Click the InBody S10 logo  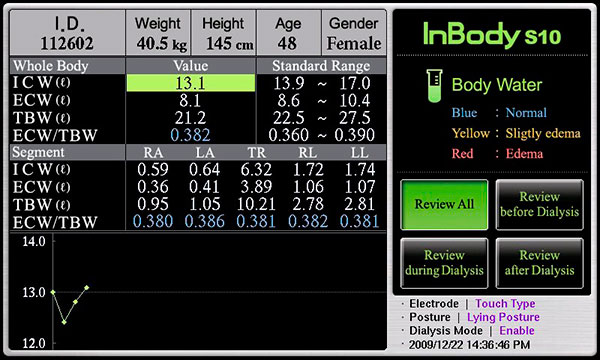pos(492,34)
